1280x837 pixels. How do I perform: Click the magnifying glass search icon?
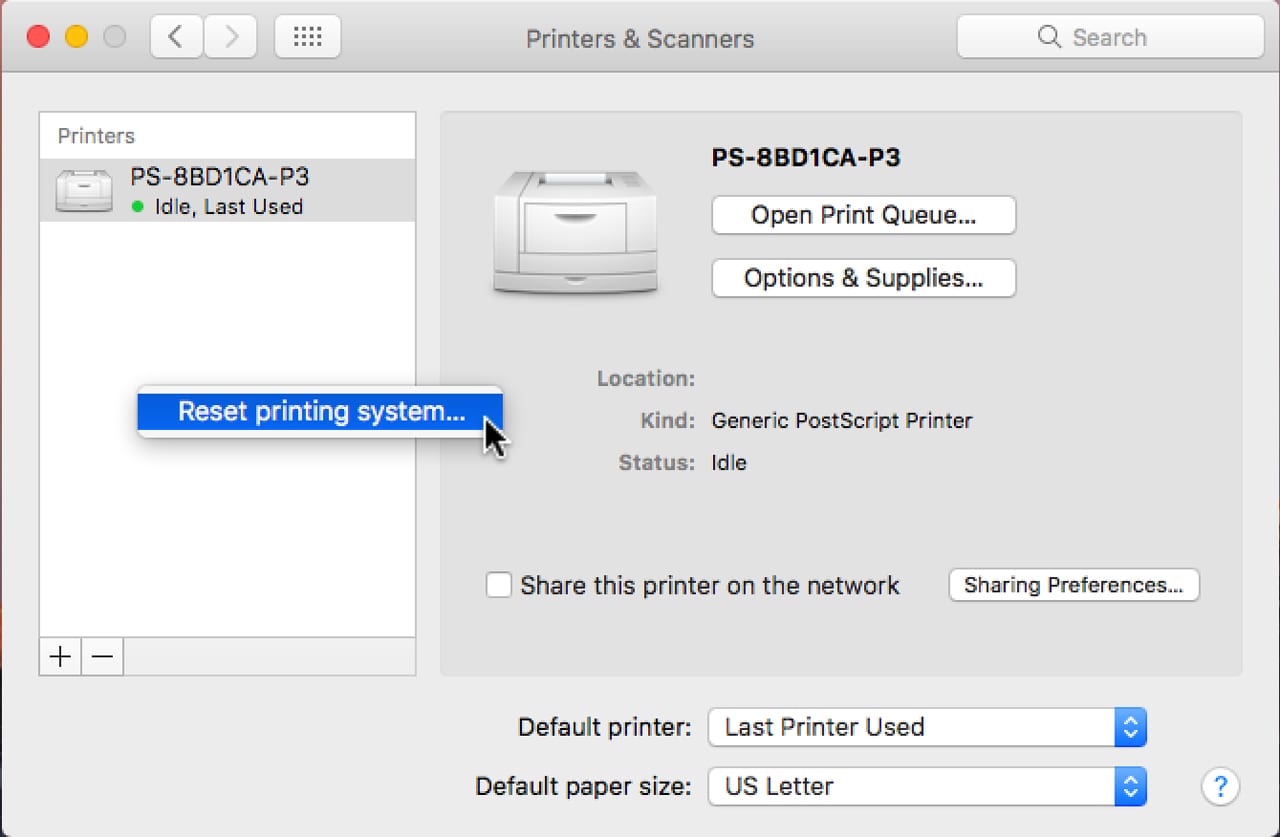pyautogui.click(x=1049, y=38)
